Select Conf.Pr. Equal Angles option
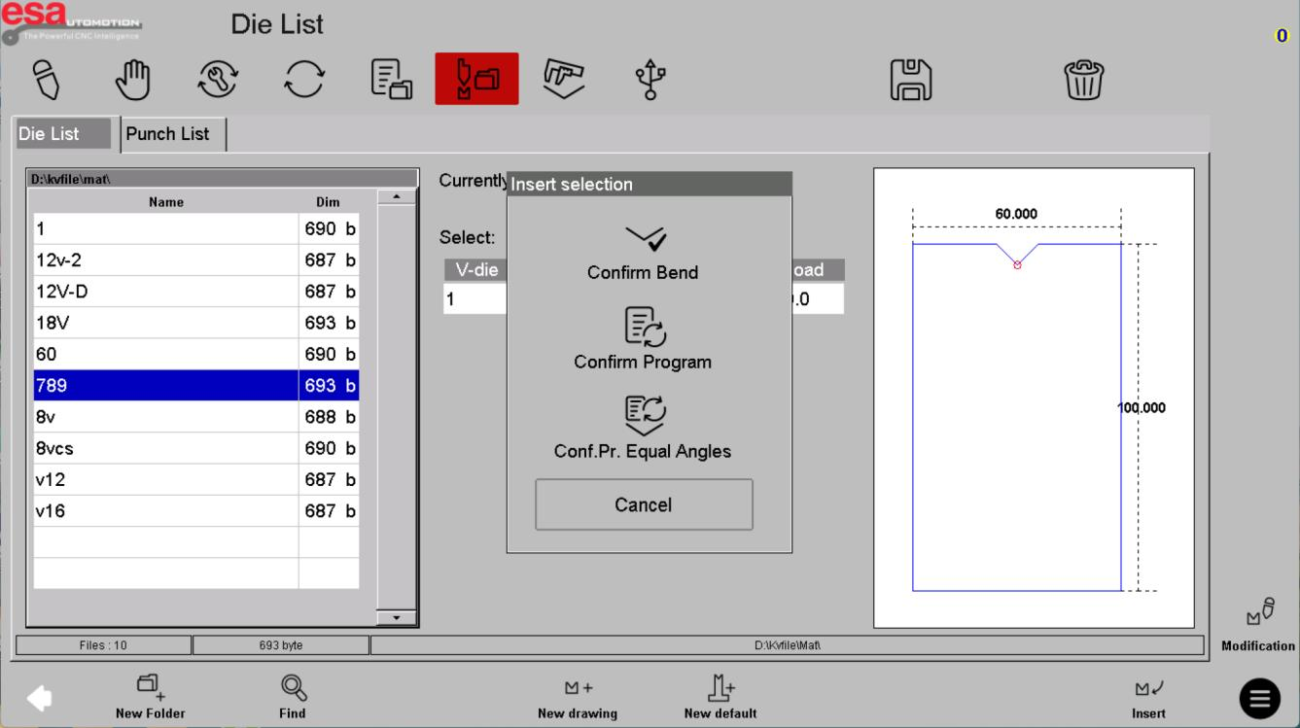Screen dimensions: 1300x728 pyautogui.click(x=643, y=428)
